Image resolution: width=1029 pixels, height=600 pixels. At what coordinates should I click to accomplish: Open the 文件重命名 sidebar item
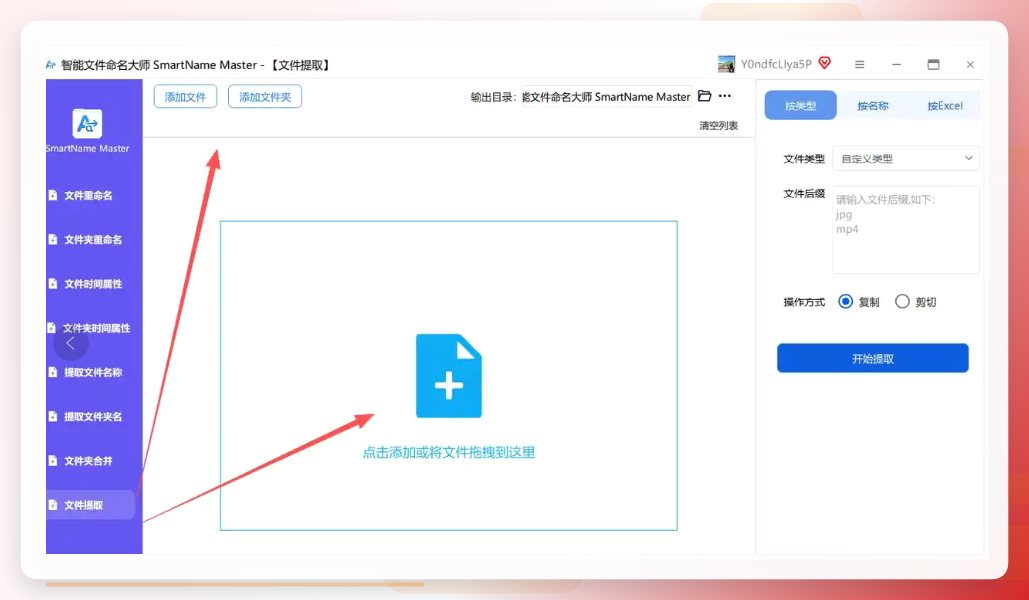89,196
